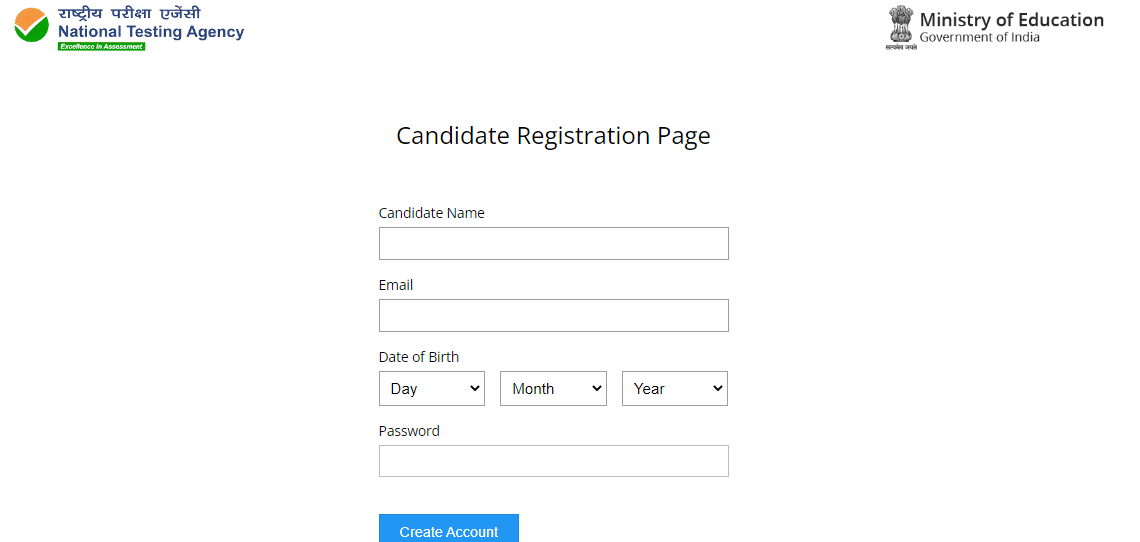This screenshot has height=542, width=1140.
Task: Click the Password field label
Action: click(x=409, y=431)
